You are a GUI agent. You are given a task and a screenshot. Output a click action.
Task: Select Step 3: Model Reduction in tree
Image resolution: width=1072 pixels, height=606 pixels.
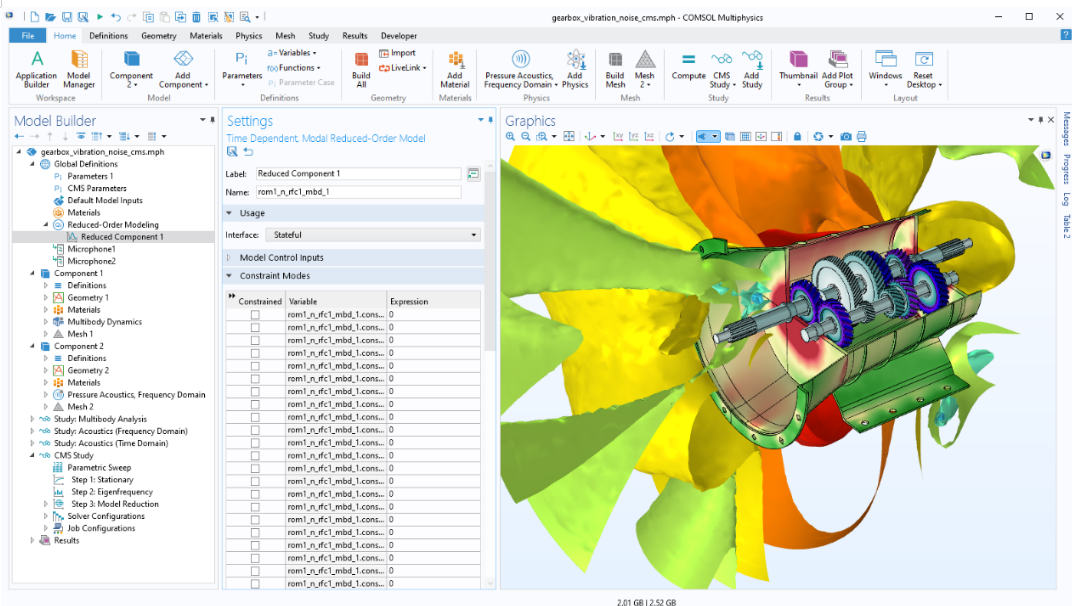pos(114,504)
